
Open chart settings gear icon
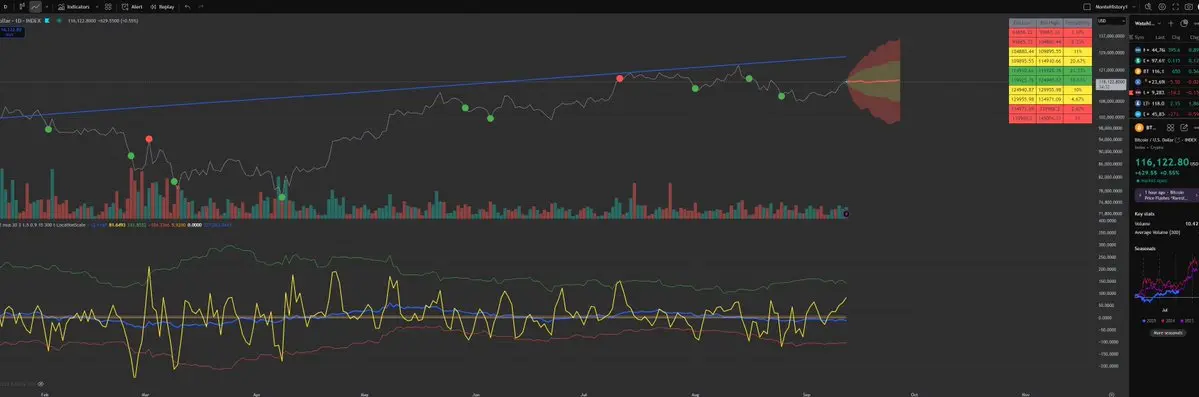click(x=1162, y=6)
